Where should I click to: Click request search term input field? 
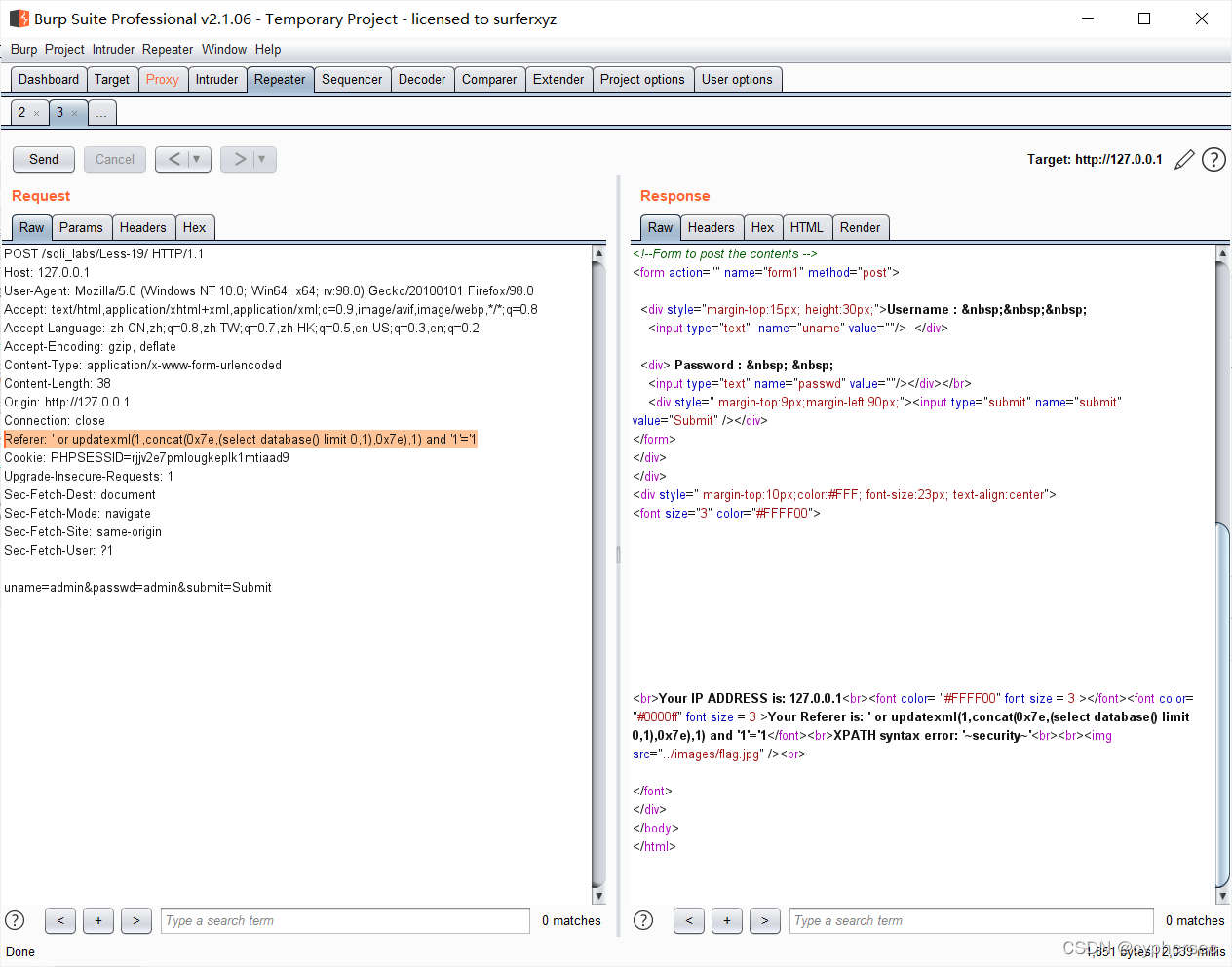(x=345, y=920)
